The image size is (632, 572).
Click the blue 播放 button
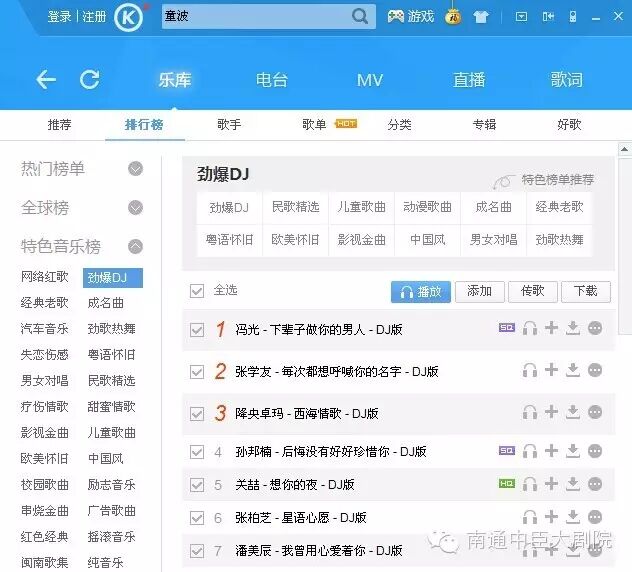pos(421,291)
